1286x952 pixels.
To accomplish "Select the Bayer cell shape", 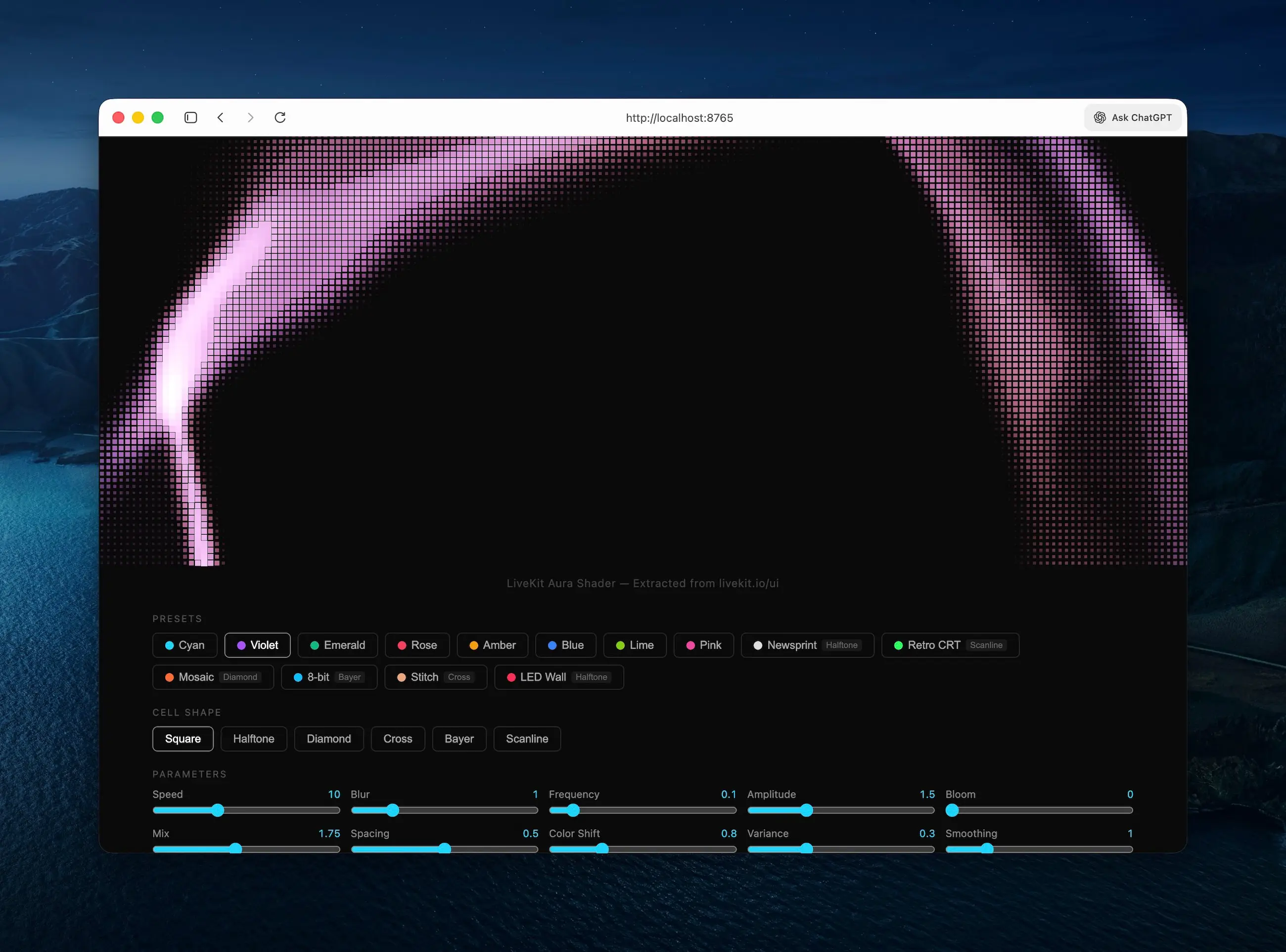I will coord(459,739).
